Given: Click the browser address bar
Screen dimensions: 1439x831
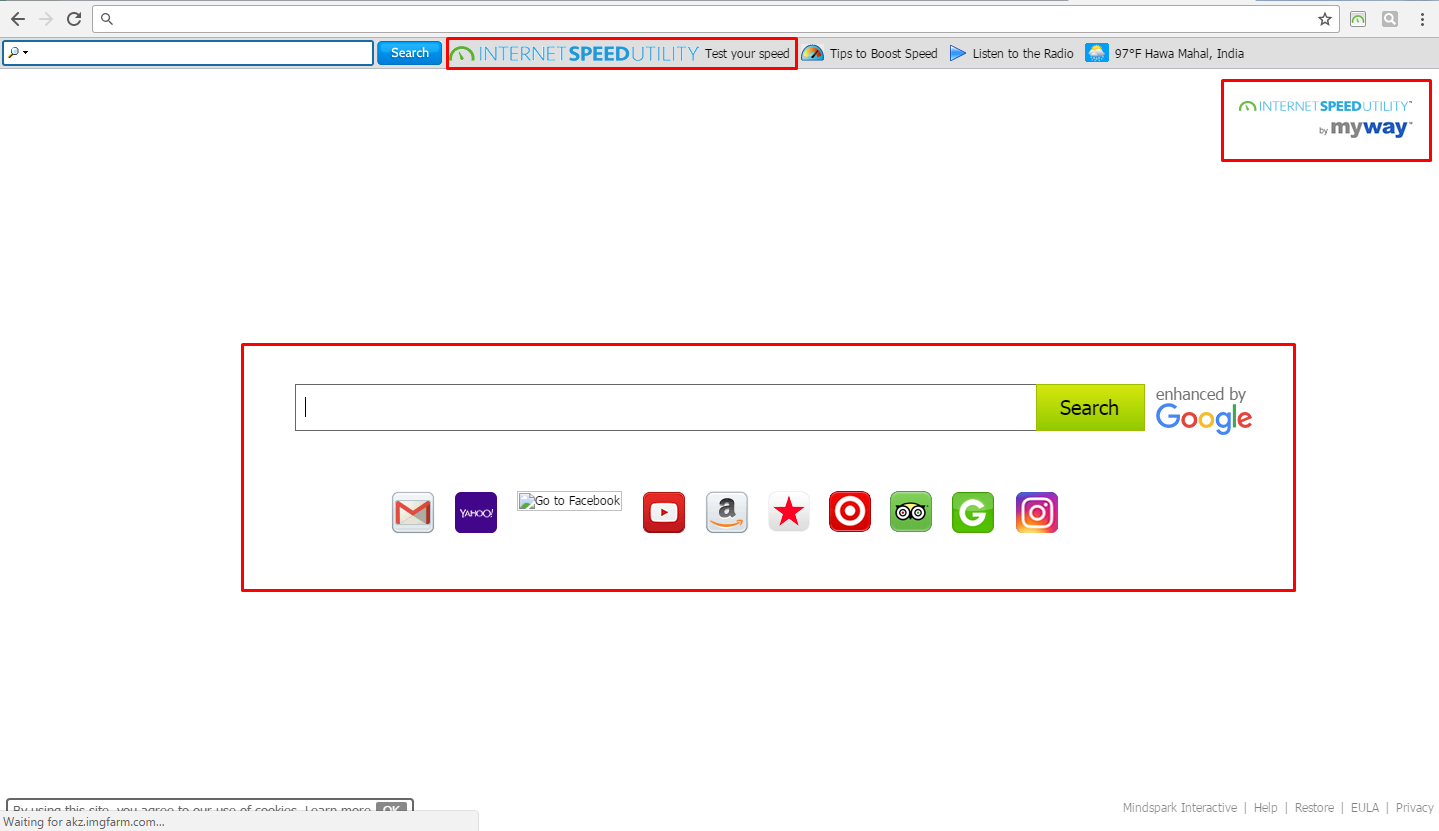Looking at the screenshot, I should [716, 19].
